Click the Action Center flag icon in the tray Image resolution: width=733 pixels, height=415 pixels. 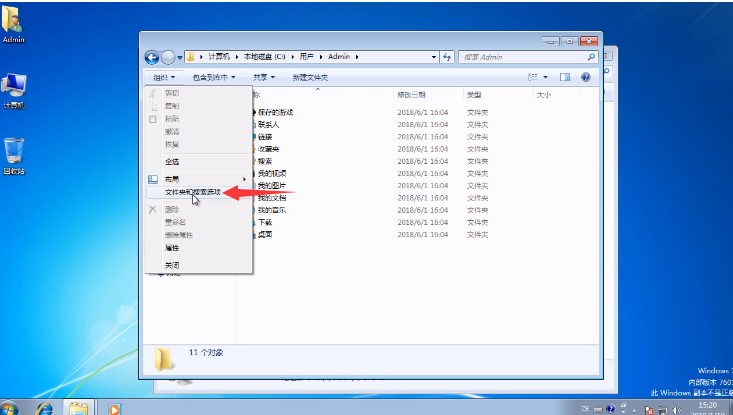(x=649, y=410)
